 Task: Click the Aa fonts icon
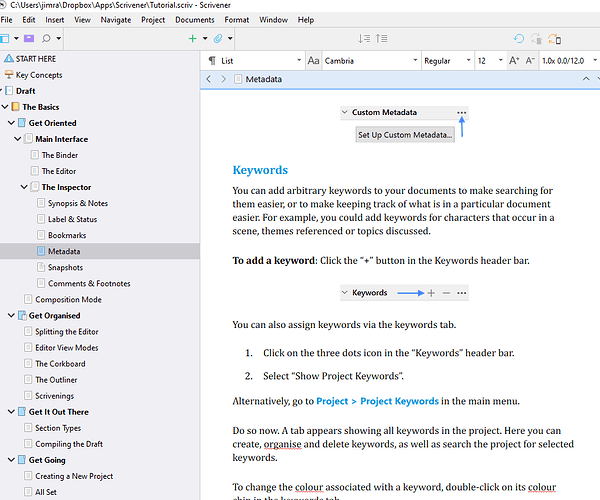(313, 60)
